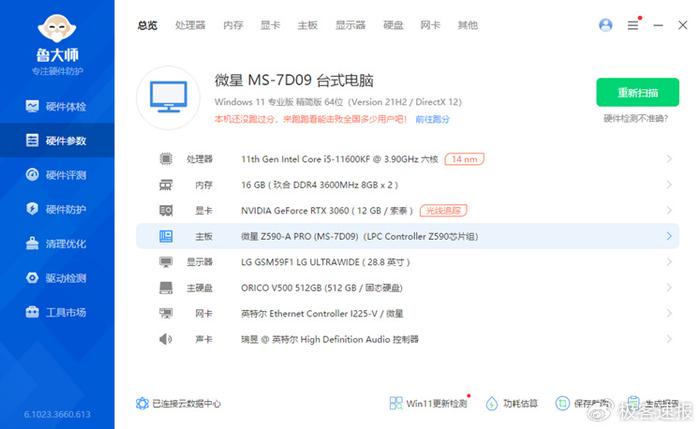Select the 16 GB DDR4 3600MHz memory text
Screen dimensions: 700x429
320,185
